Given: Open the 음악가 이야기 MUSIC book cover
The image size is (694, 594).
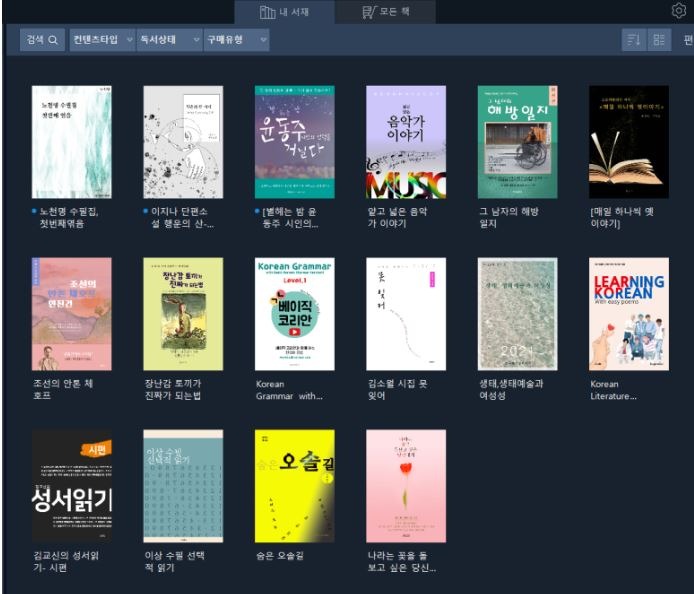Looking at the screenshot, I should 406,142.
